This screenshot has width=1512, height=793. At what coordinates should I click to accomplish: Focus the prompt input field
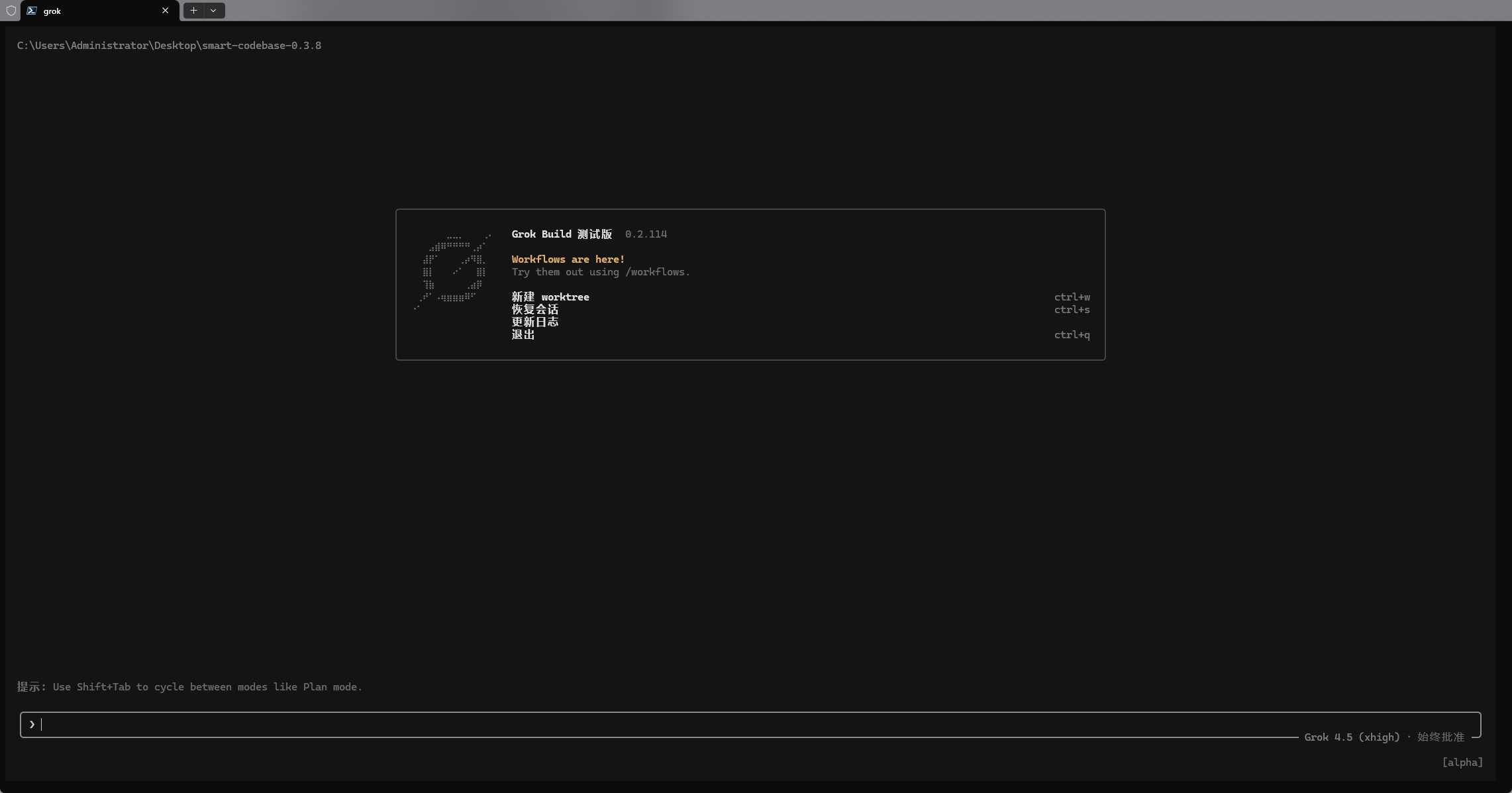click(x=750, y=725)
